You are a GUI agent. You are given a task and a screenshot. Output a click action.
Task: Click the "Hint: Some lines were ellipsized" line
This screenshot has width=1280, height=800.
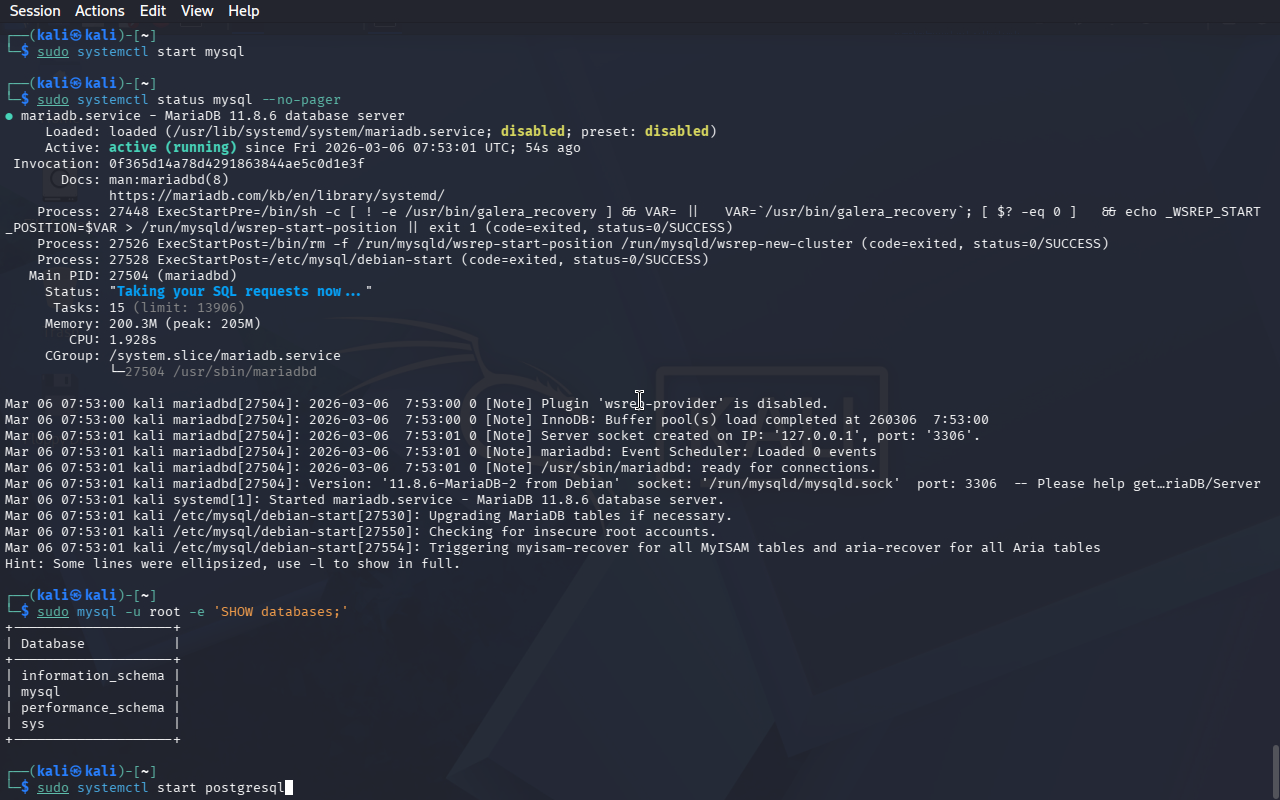[232, 564]
